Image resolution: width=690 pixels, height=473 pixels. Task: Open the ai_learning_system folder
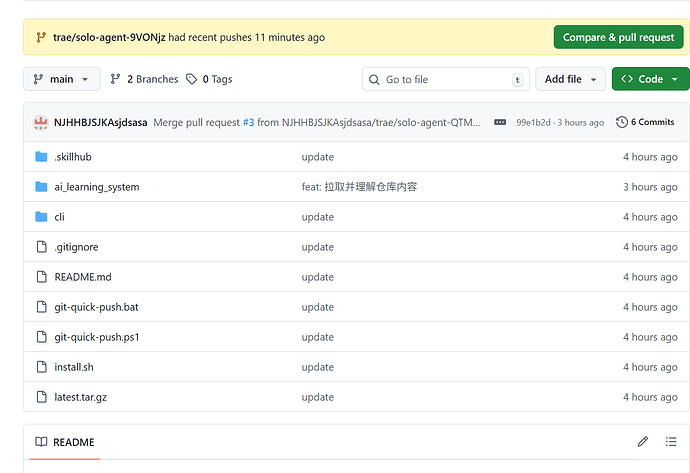coord(97,187)
